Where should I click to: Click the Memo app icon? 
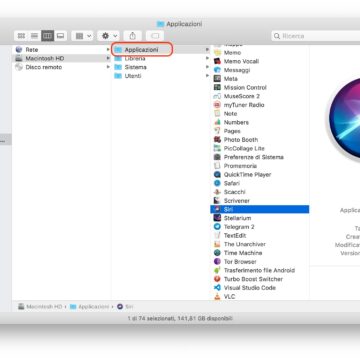coord(217,53)
